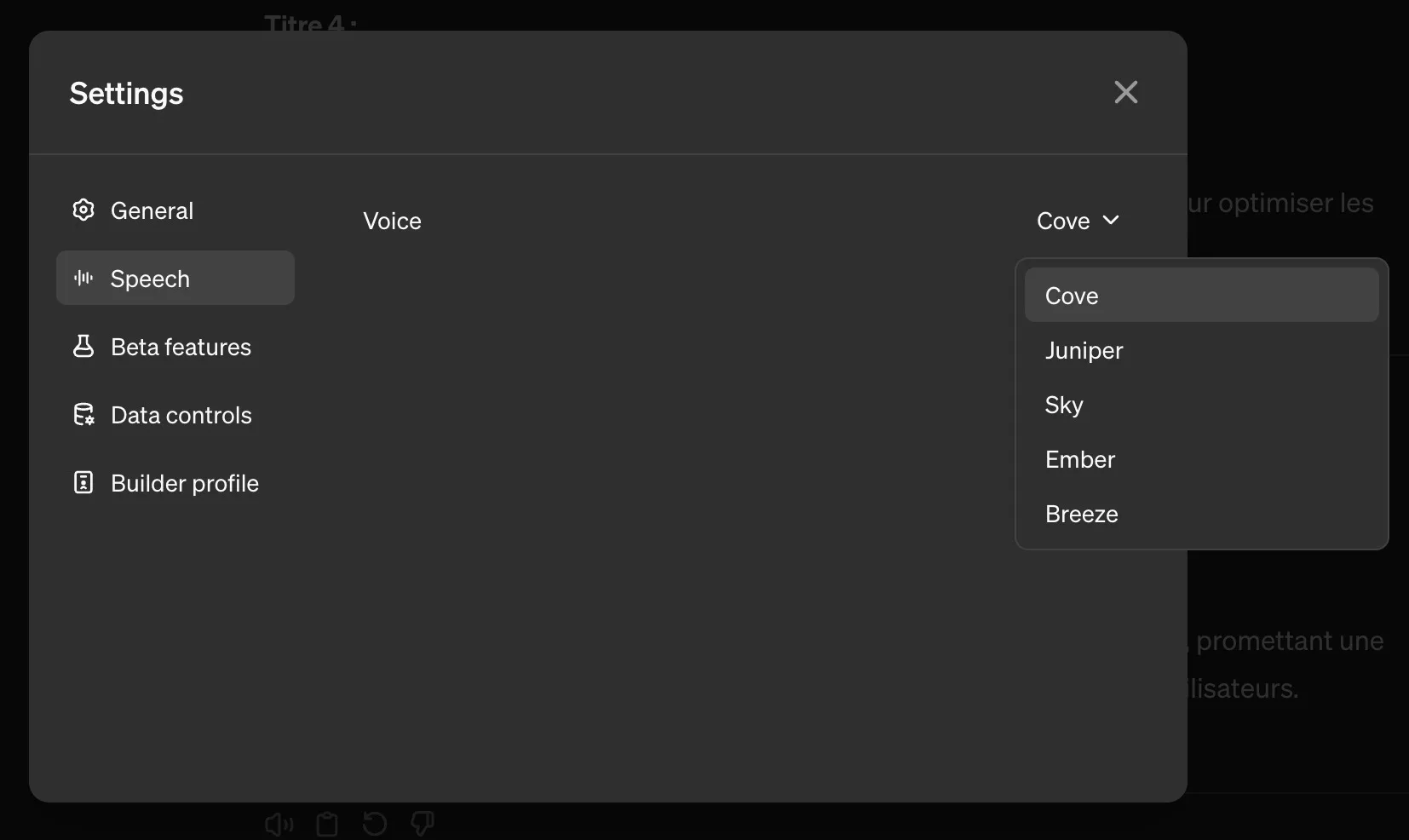Click the gear icon beside General

point(83,210)
